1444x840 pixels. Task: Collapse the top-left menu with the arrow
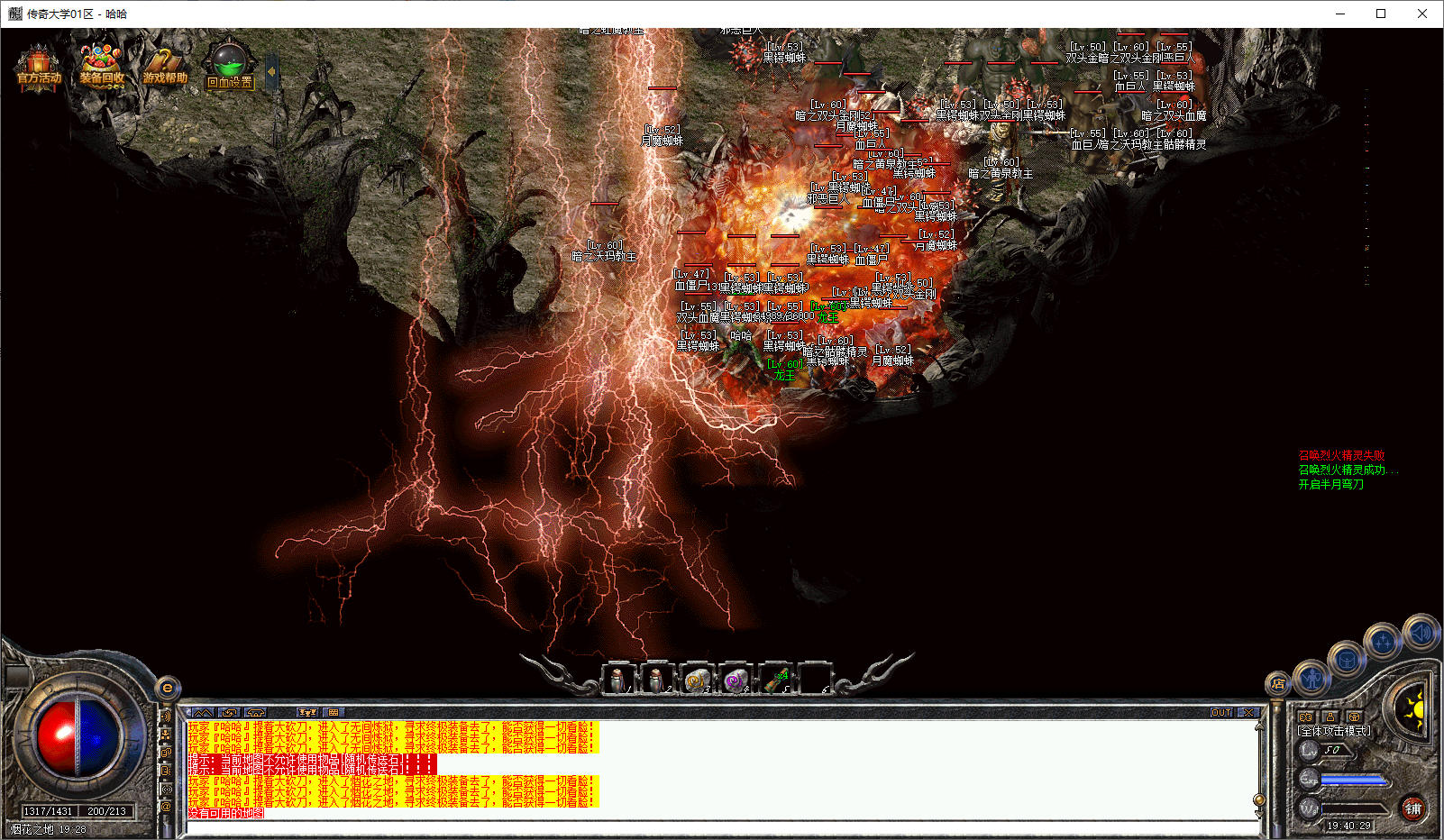(x=271, y=69)
